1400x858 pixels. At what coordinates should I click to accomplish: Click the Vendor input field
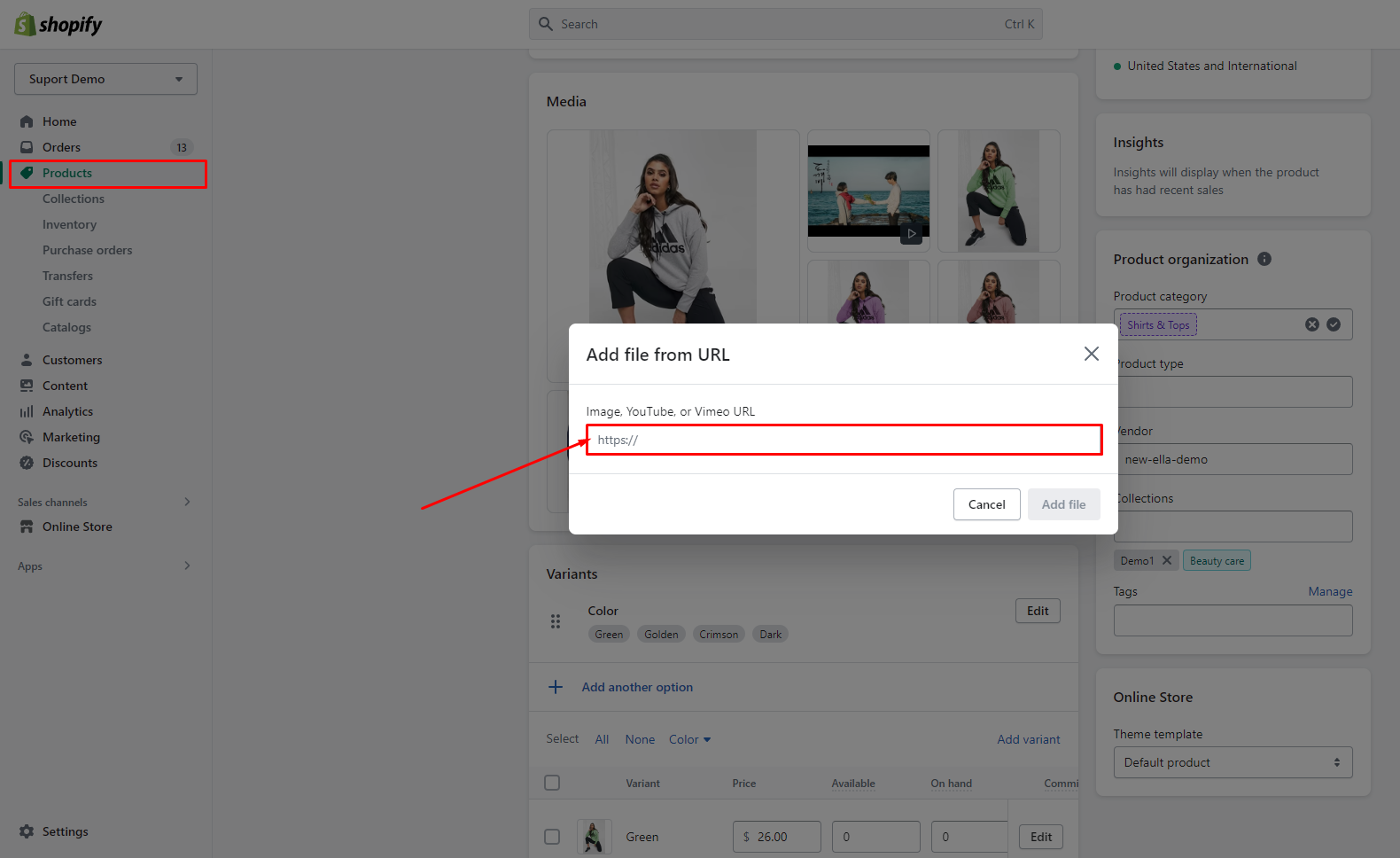coord(1233,459)
